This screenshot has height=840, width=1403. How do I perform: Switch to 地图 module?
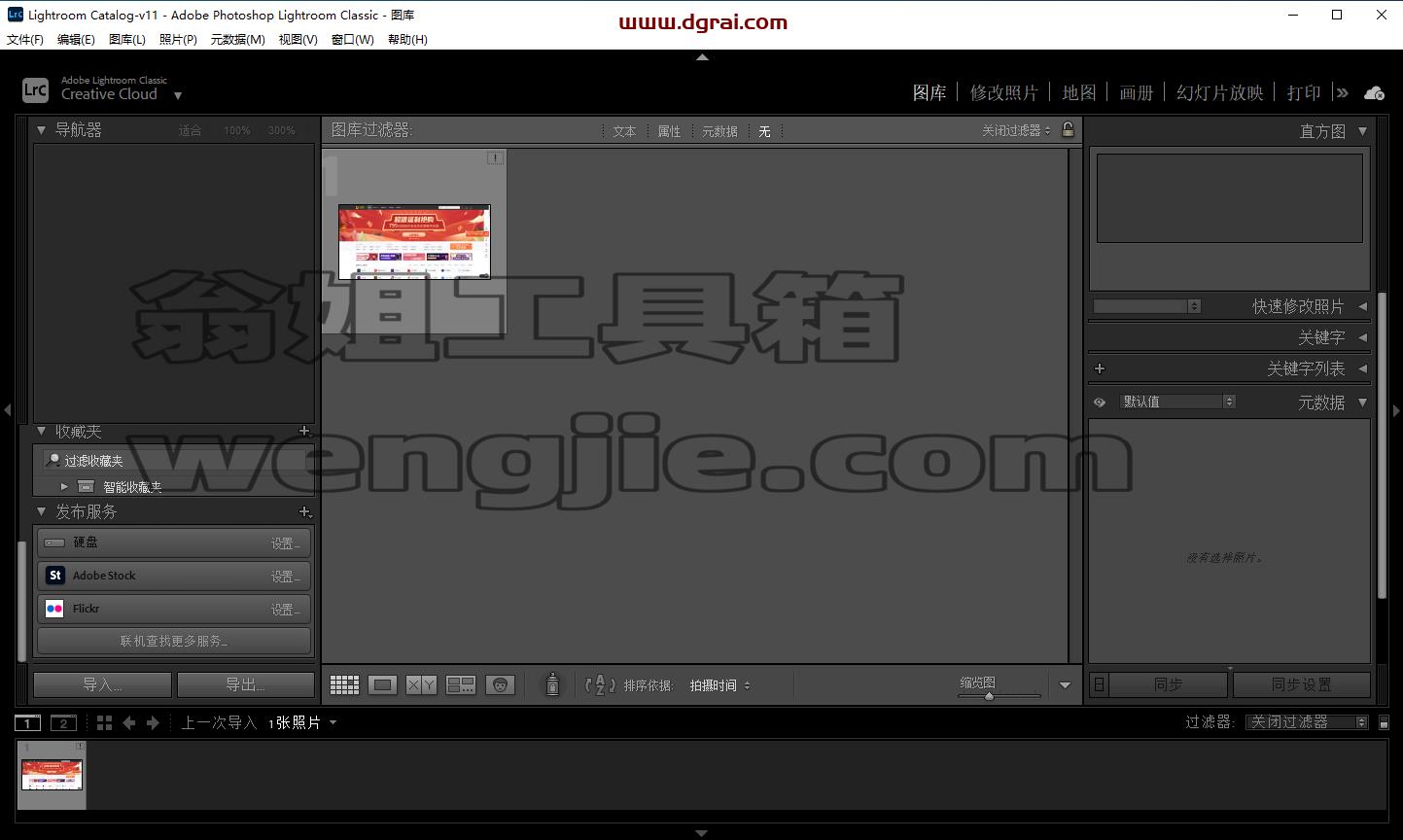coord(1079,92)
